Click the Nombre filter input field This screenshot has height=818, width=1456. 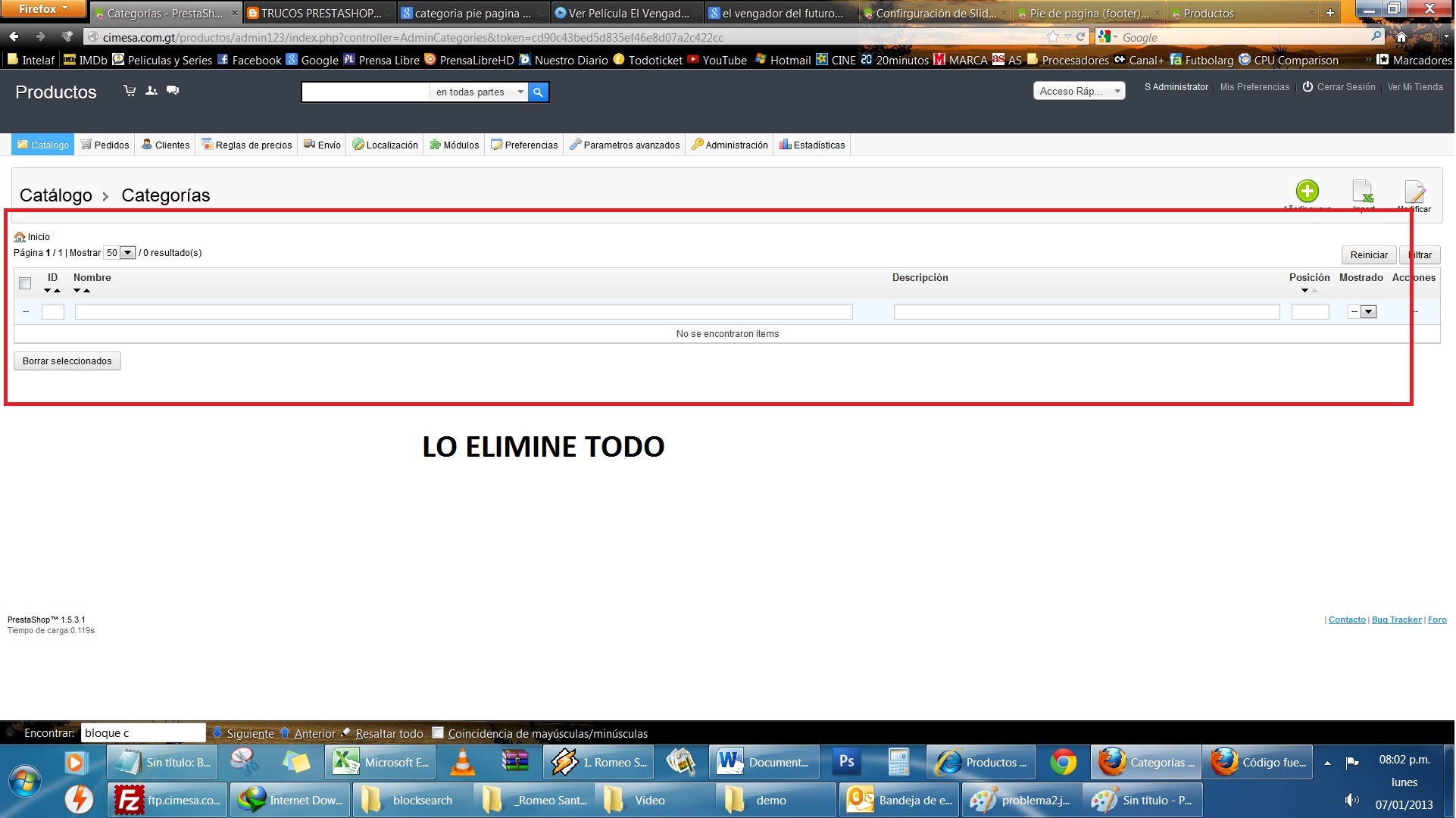pos(464,312)
